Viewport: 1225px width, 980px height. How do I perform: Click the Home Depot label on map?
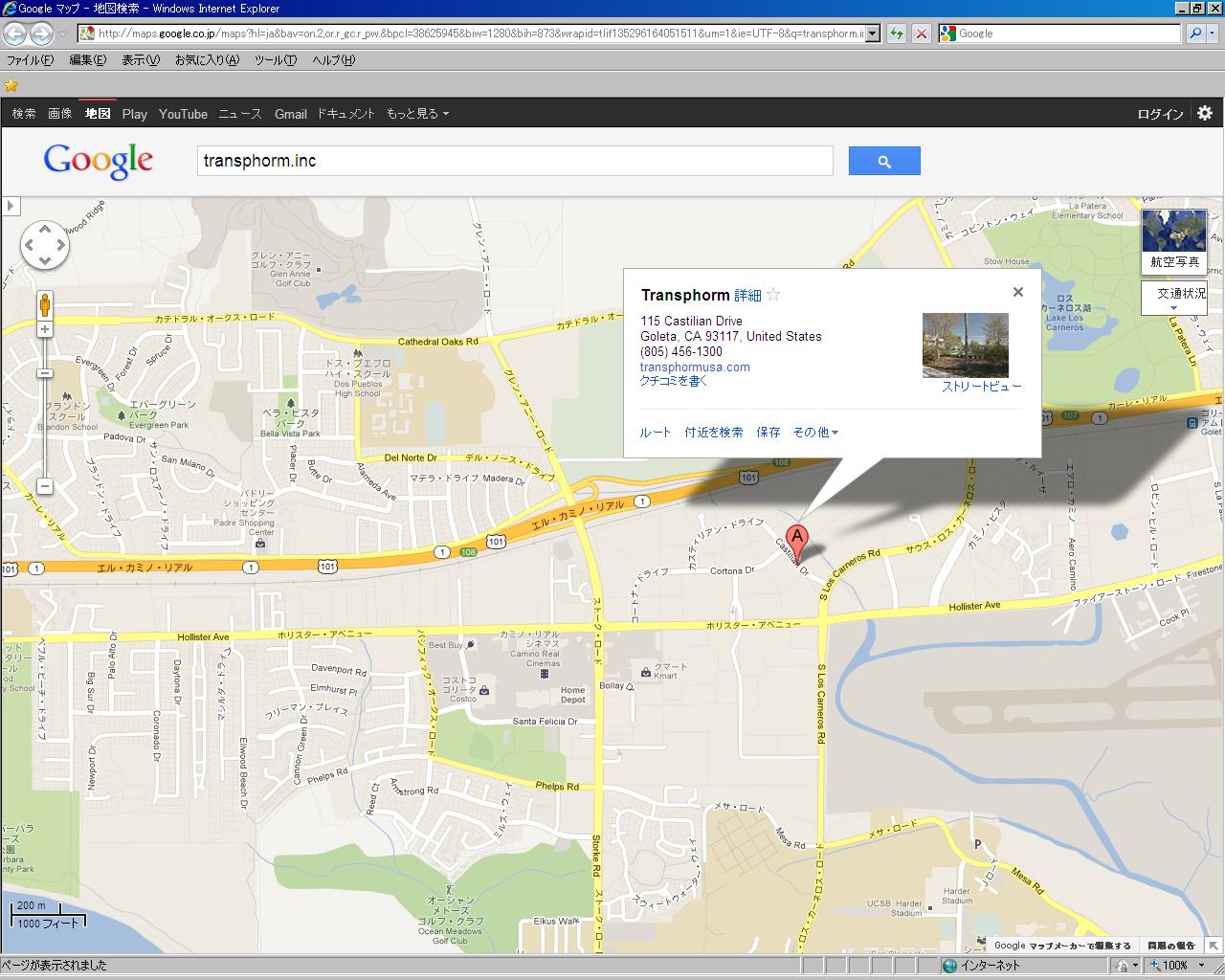pos(572,695)
